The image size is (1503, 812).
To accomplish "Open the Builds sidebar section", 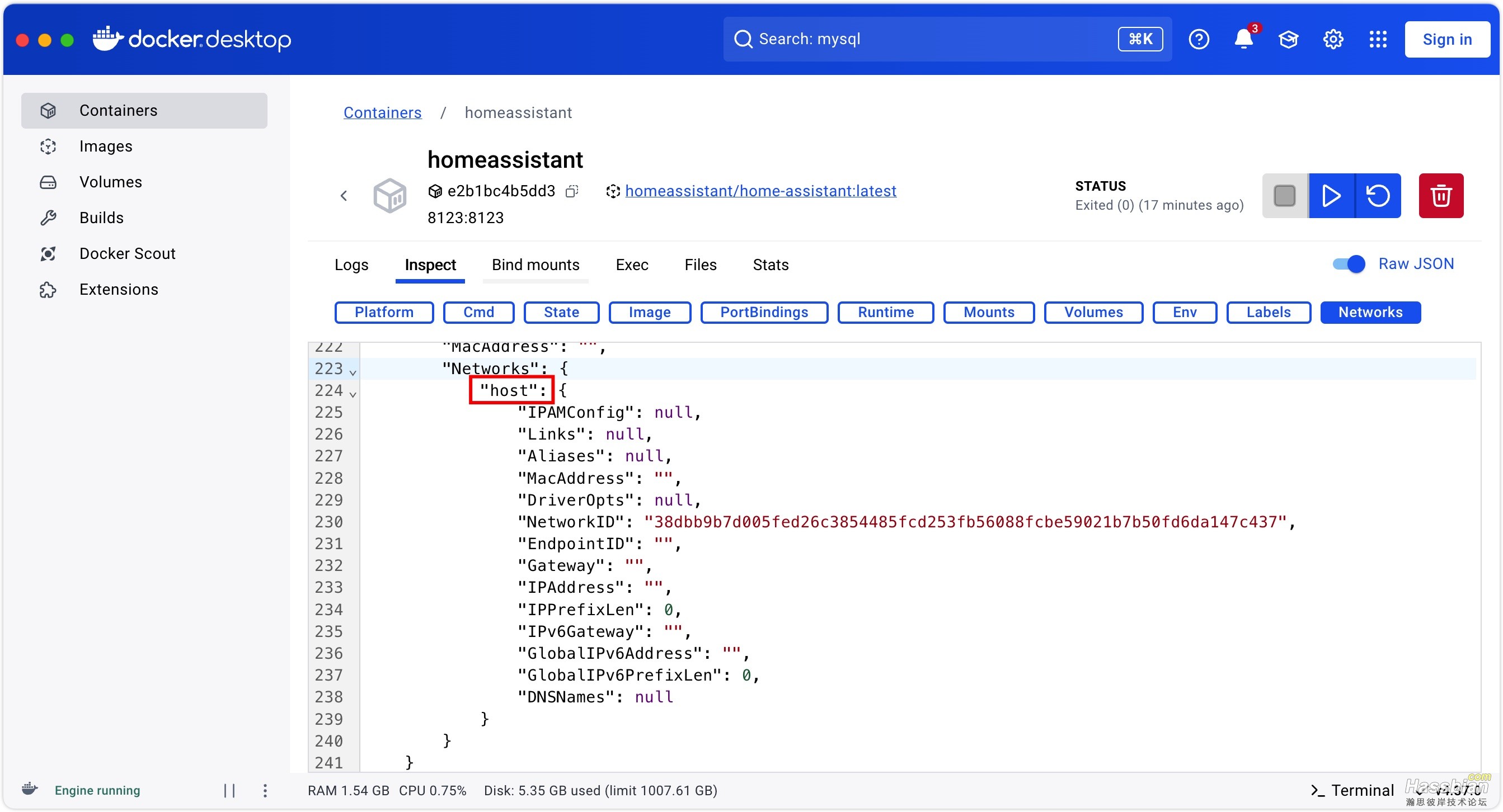I will coord(144,218).
